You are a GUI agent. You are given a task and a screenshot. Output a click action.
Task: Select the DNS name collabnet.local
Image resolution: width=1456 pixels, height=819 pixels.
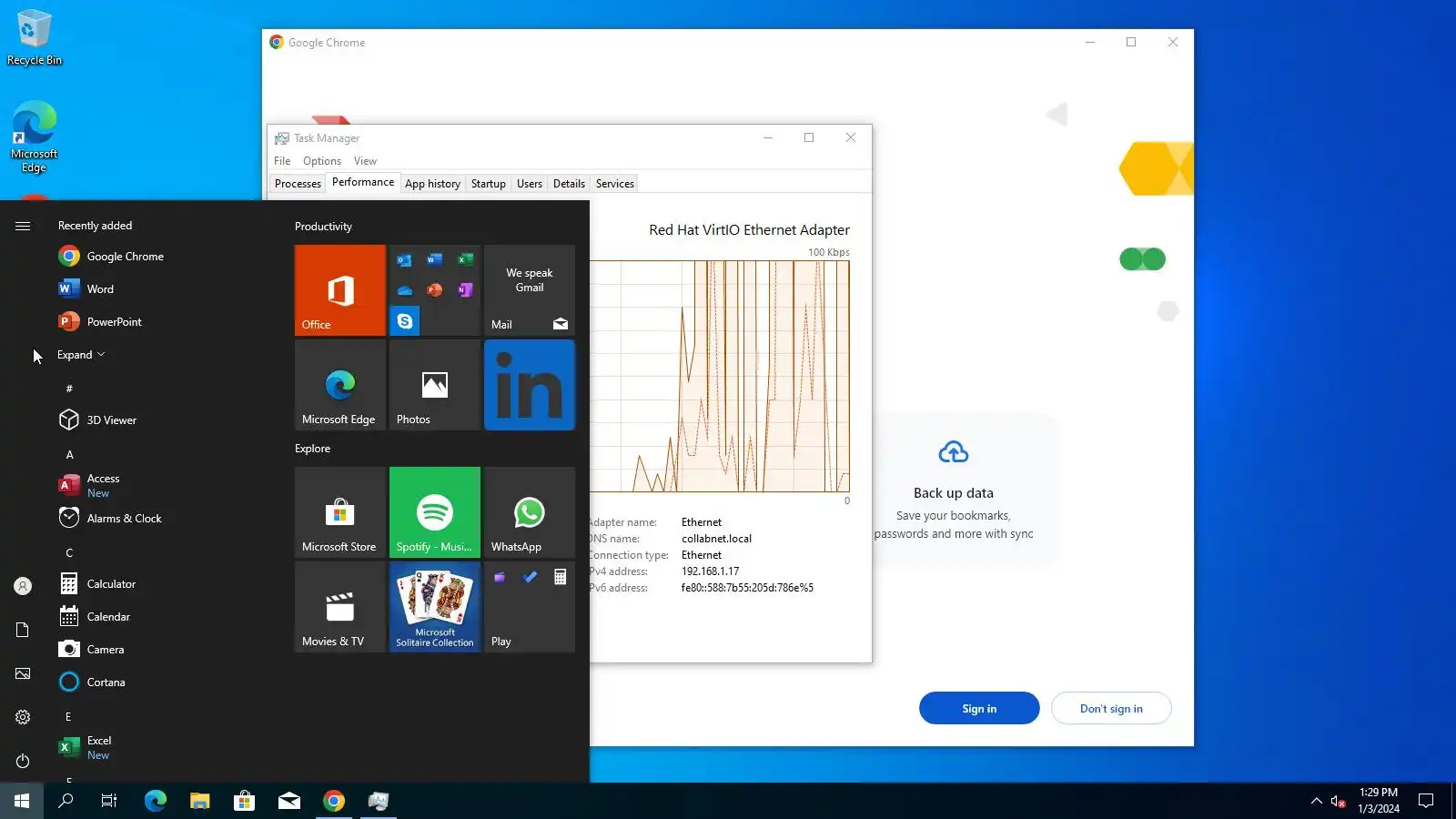tap(716, 539)
